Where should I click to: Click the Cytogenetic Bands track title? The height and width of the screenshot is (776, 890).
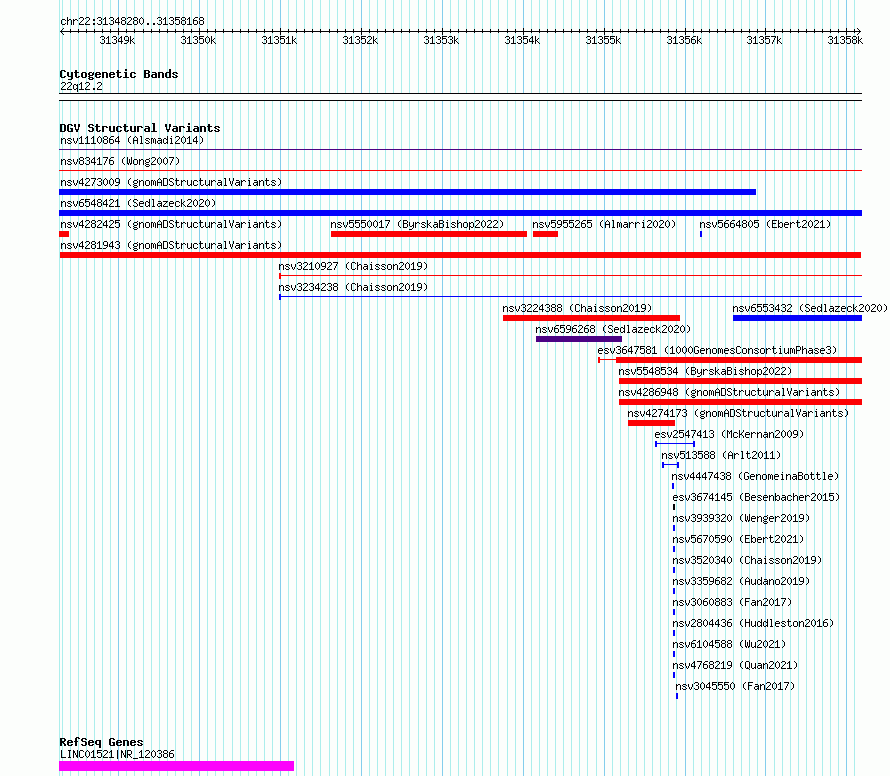[x=119, y=74]
